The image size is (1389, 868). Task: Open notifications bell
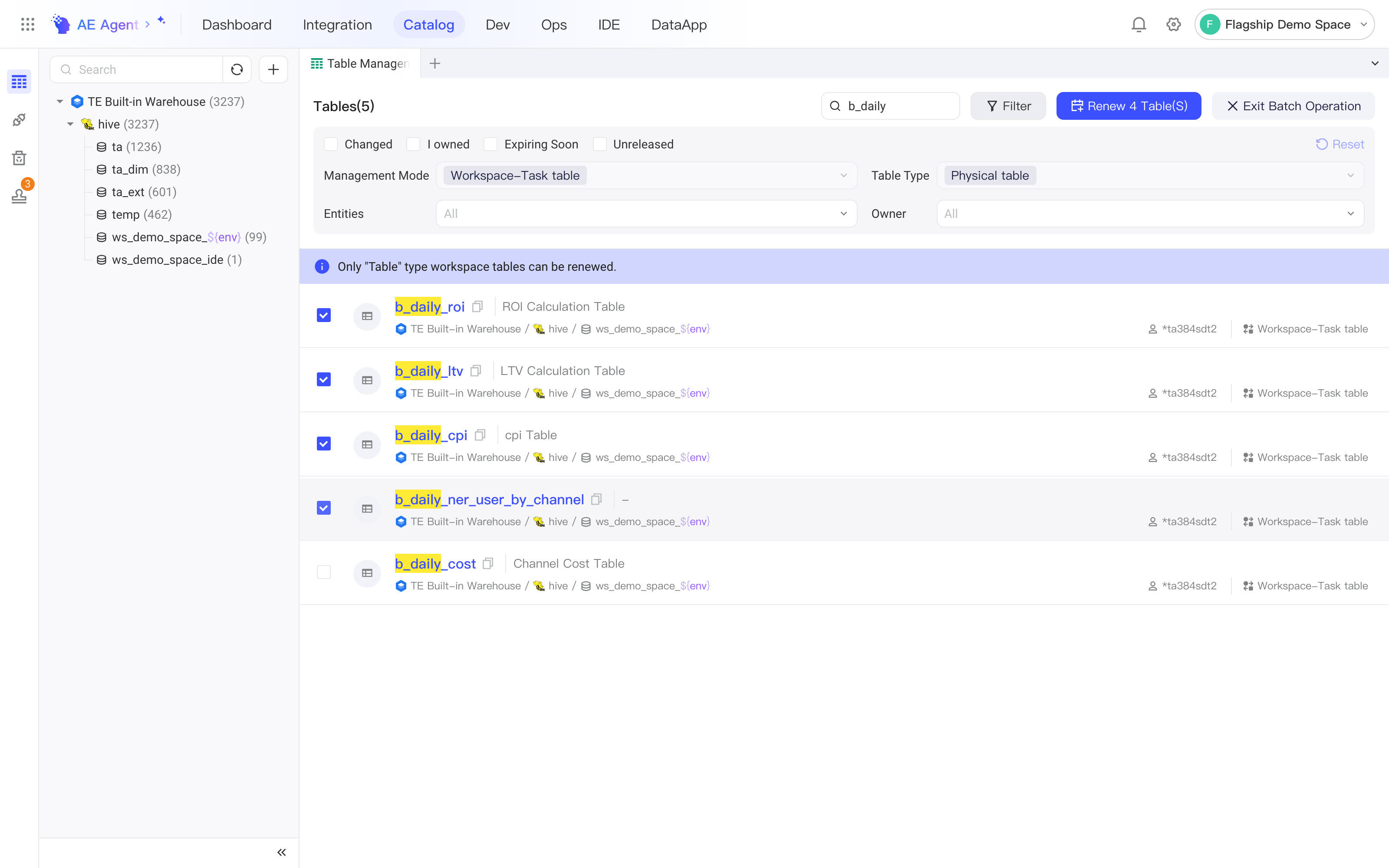1139,24
